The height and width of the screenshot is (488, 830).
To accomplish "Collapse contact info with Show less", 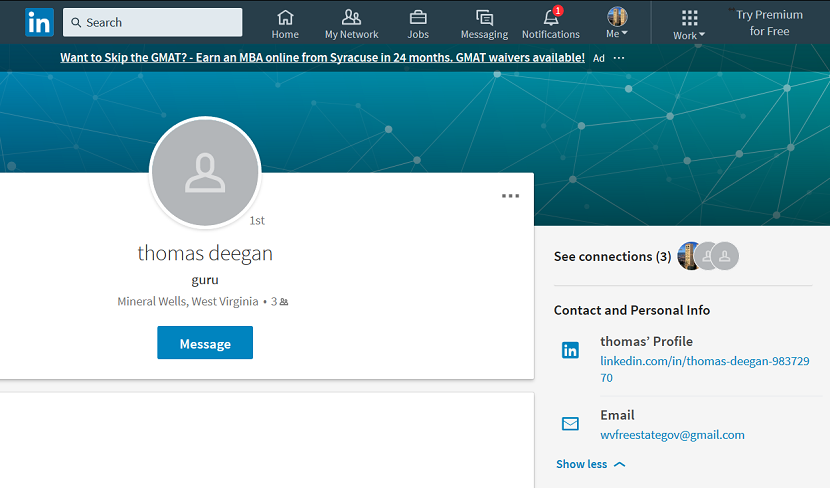I will click(x=591, y=464).
